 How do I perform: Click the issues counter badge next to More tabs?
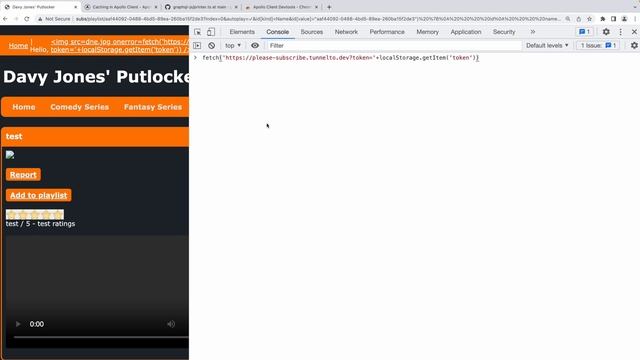tap(584, 32)
